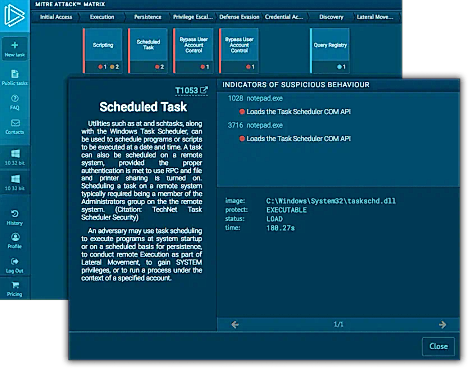
Task: Open Profile in the sidebar
Action: point(15,241)
